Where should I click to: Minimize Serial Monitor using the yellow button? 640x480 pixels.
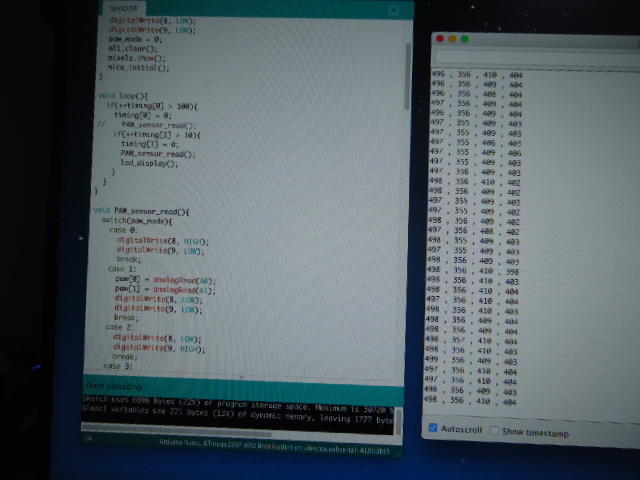tap(453, 39)
